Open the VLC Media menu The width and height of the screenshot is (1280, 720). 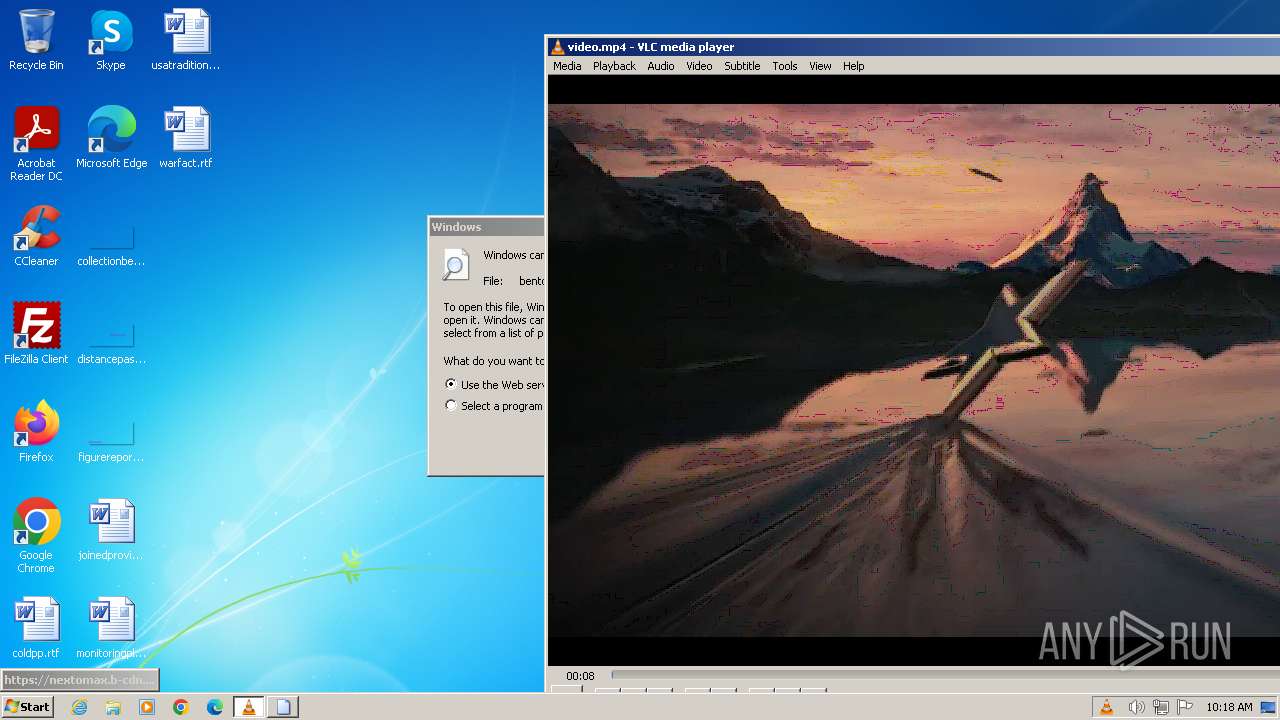(567, 66)
